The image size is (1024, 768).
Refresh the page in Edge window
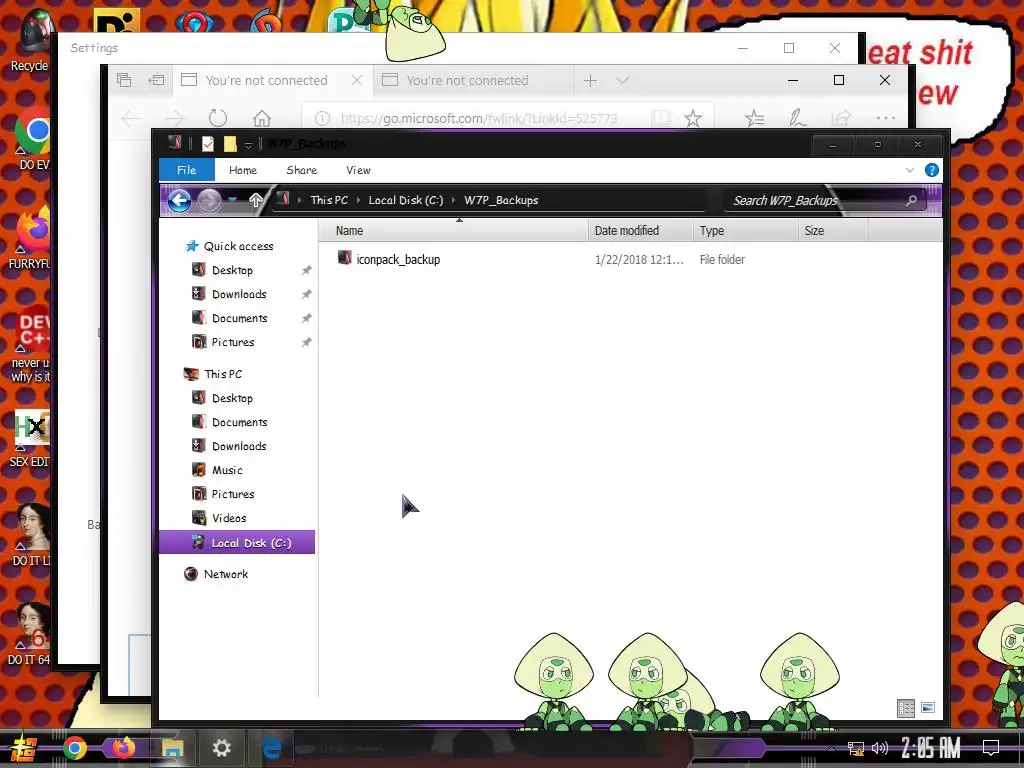point(217,118)
